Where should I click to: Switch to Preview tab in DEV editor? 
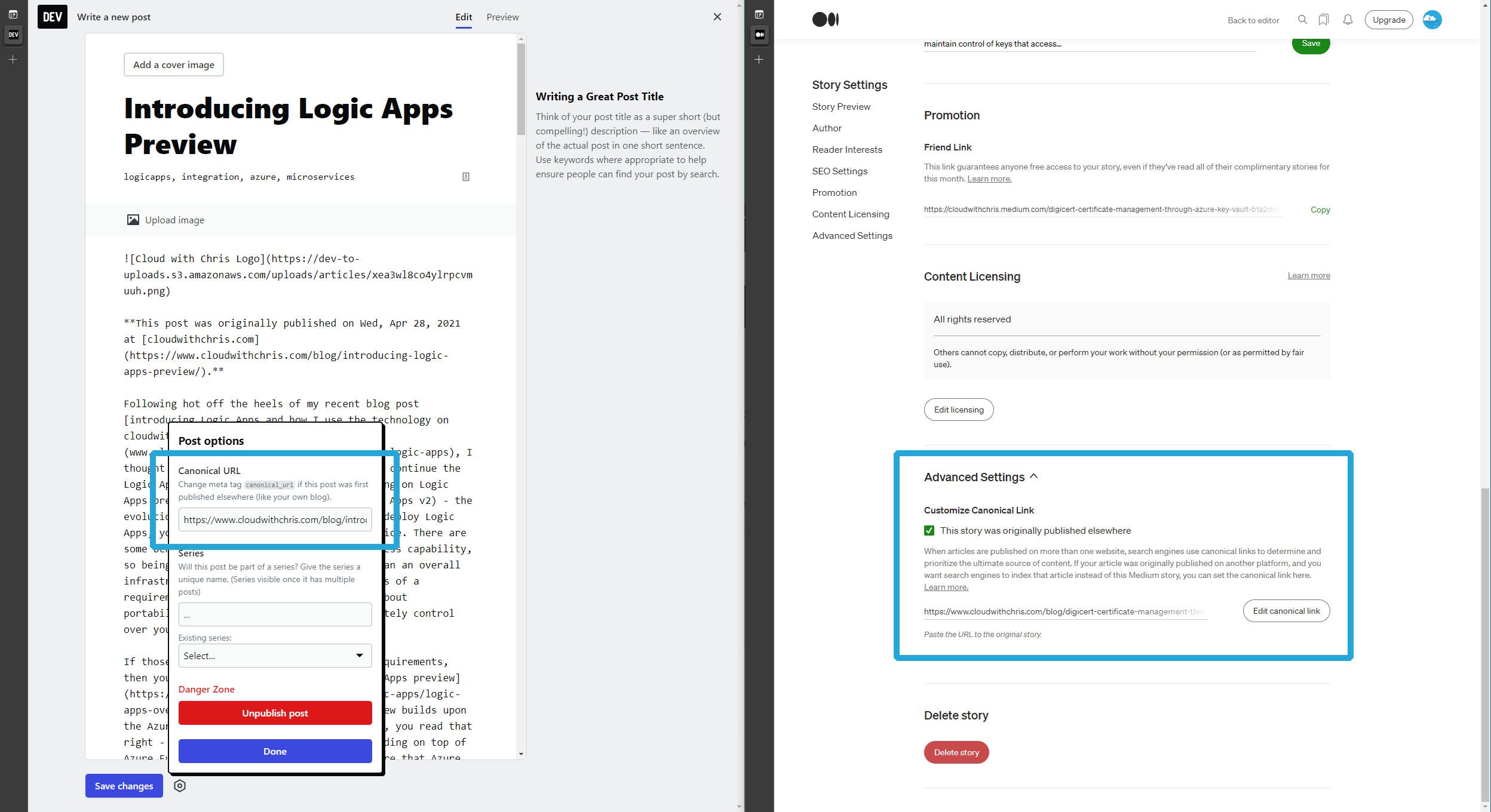click(502, 17)
